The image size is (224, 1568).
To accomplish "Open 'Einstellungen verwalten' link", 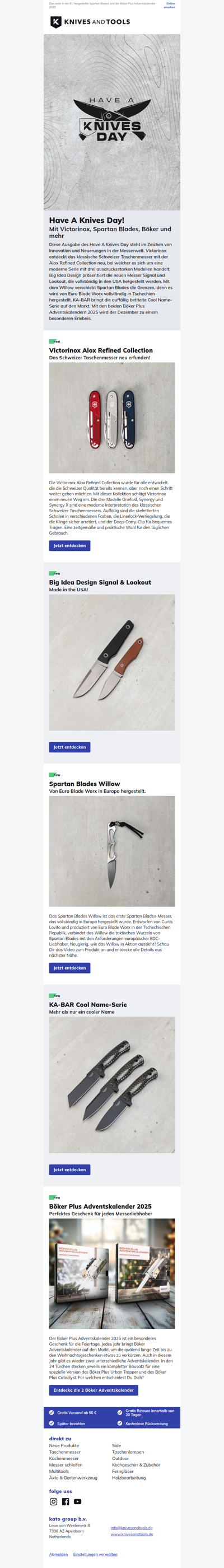I will tap(95, 1554).
